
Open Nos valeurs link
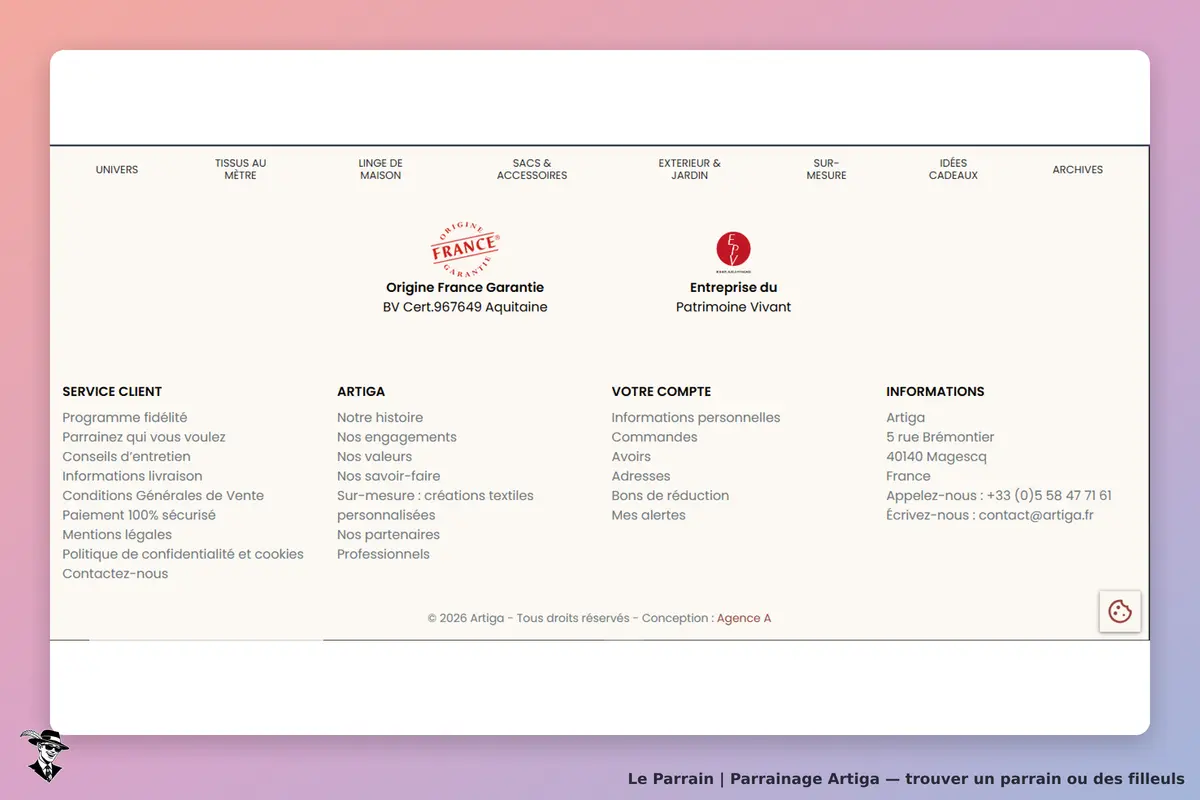tap(375, 457)
